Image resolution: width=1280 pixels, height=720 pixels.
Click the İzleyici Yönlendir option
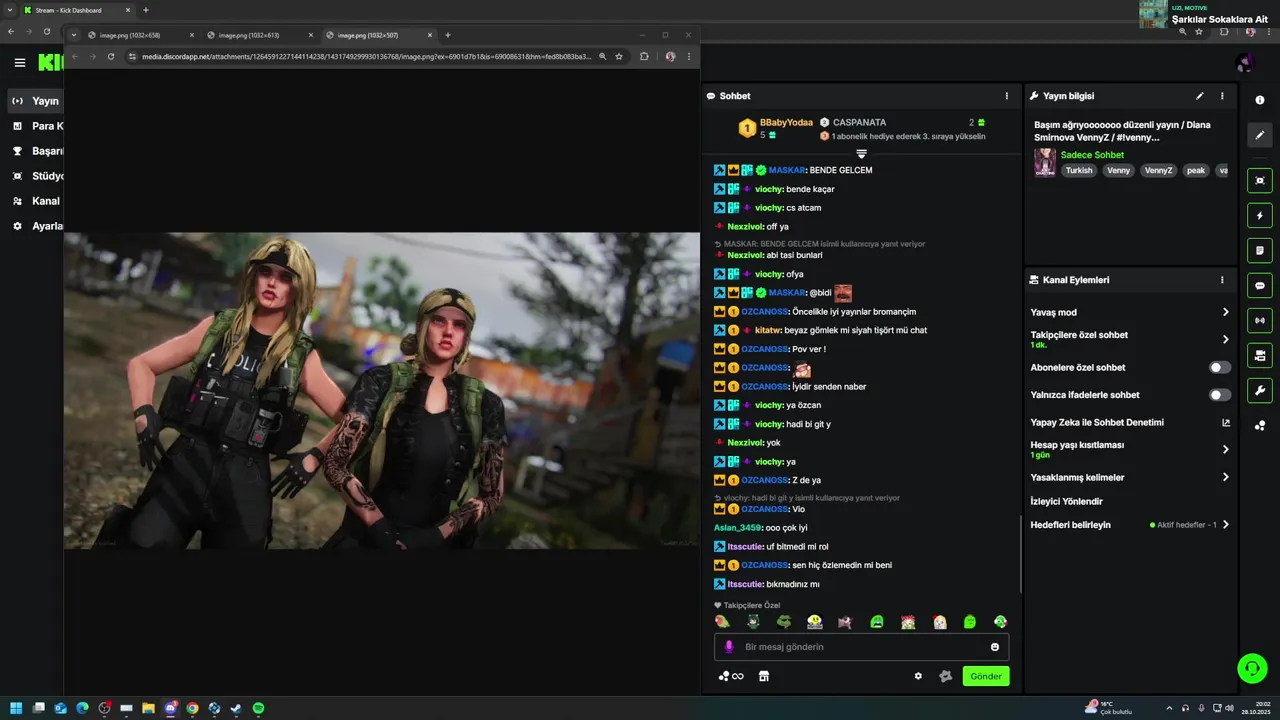pos(1066,501)
